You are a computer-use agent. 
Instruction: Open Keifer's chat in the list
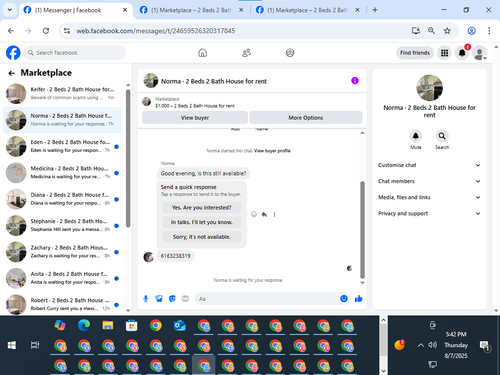[62, 93]
